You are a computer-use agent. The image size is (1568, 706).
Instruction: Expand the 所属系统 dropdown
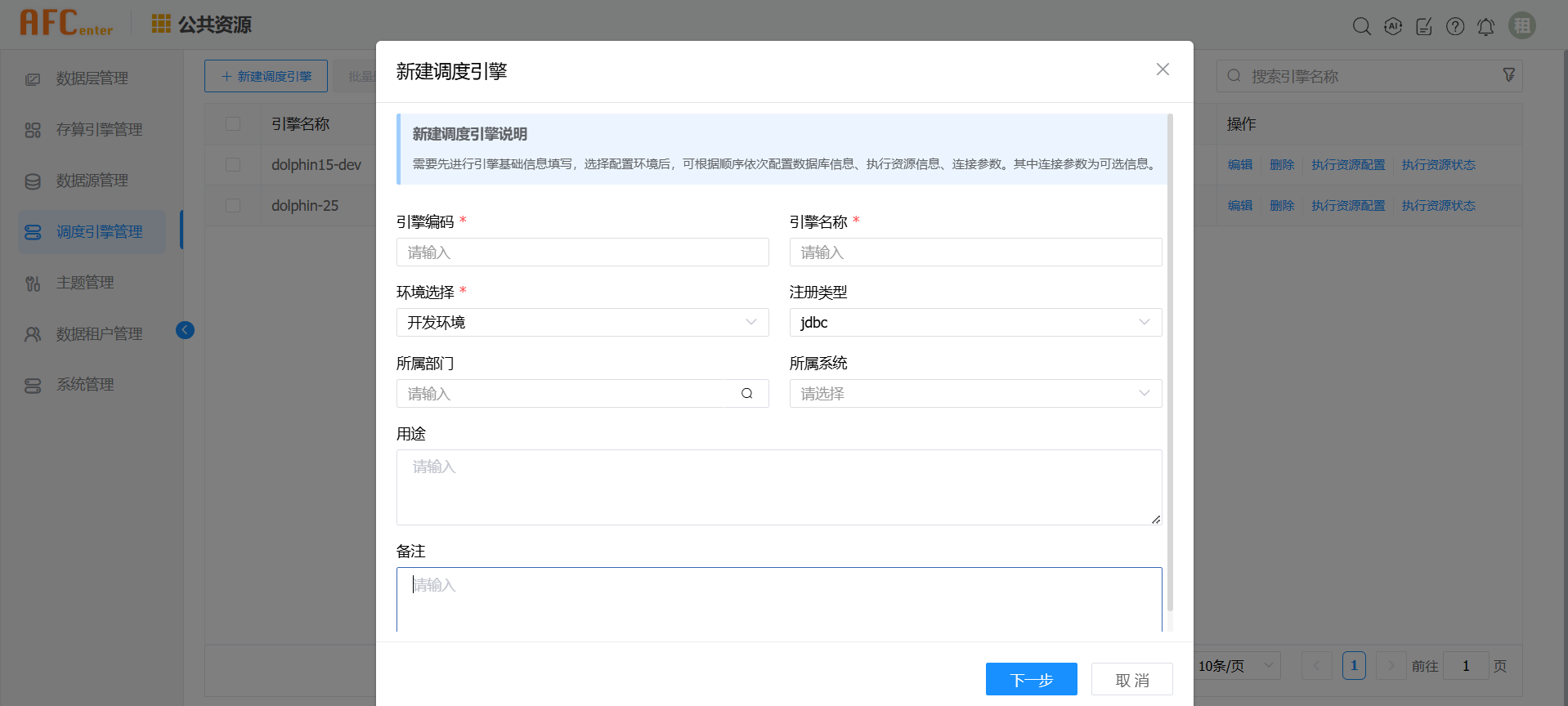(974, 394)
